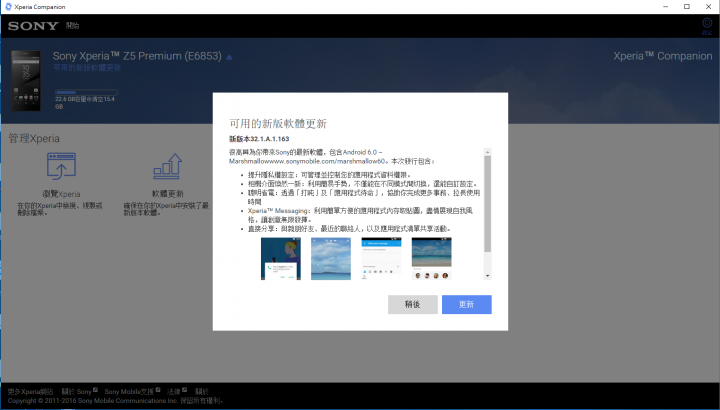Minimize the Xperia Companion window
Image resolution: width=720 pixels, height=410 pixels.
(666, 6)
